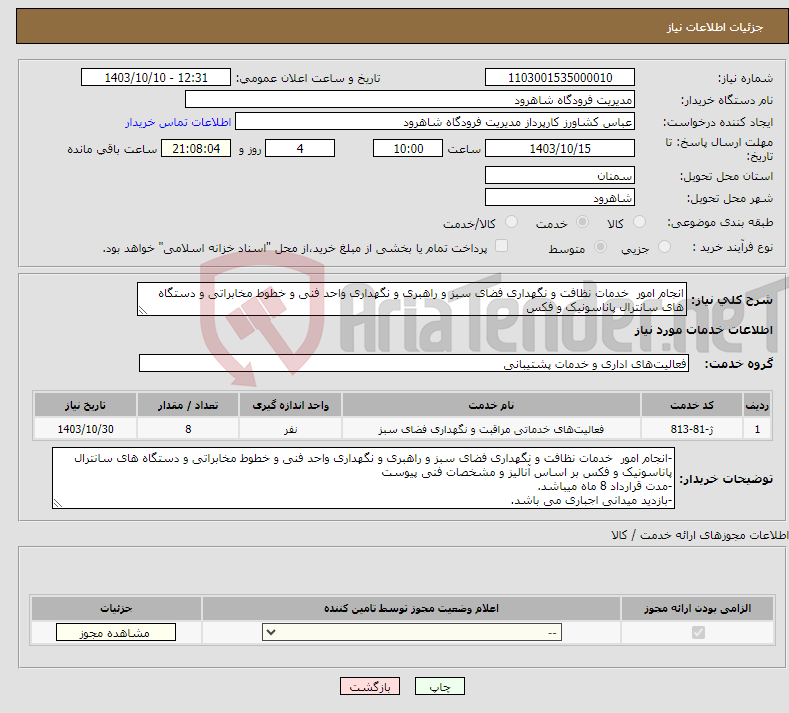Click the request creator name field
Screen dimensions: 789x713
pyautogui.click(x=435, y=122)
